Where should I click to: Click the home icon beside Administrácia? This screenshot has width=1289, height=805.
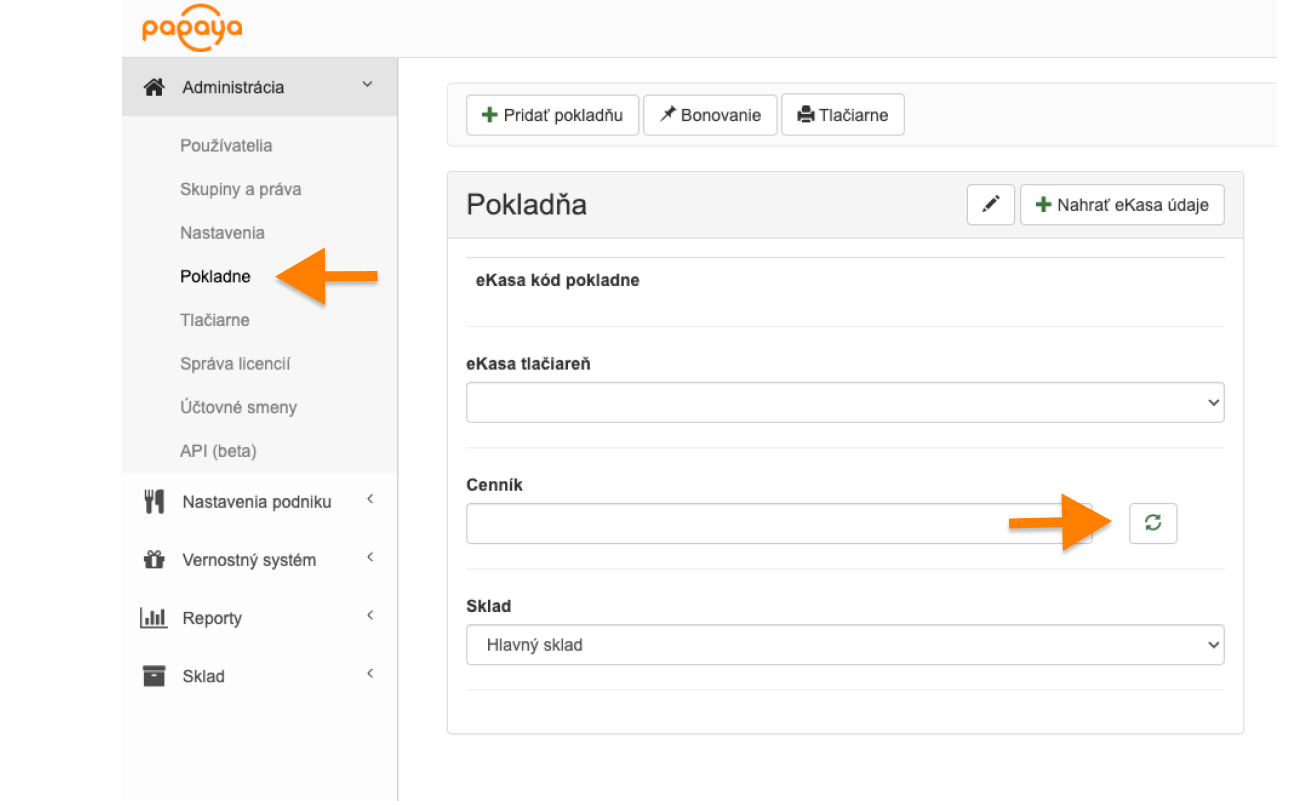click(x=154, y=88)
